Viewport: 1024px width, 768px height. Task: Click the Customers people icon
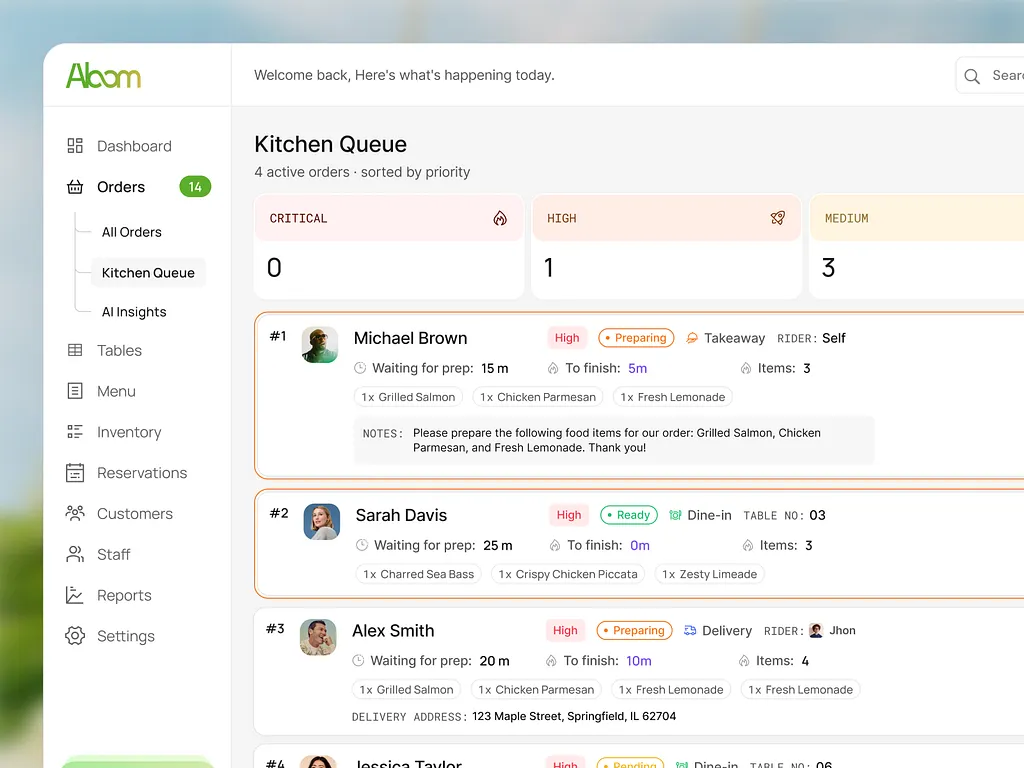[x=75, y=513]
